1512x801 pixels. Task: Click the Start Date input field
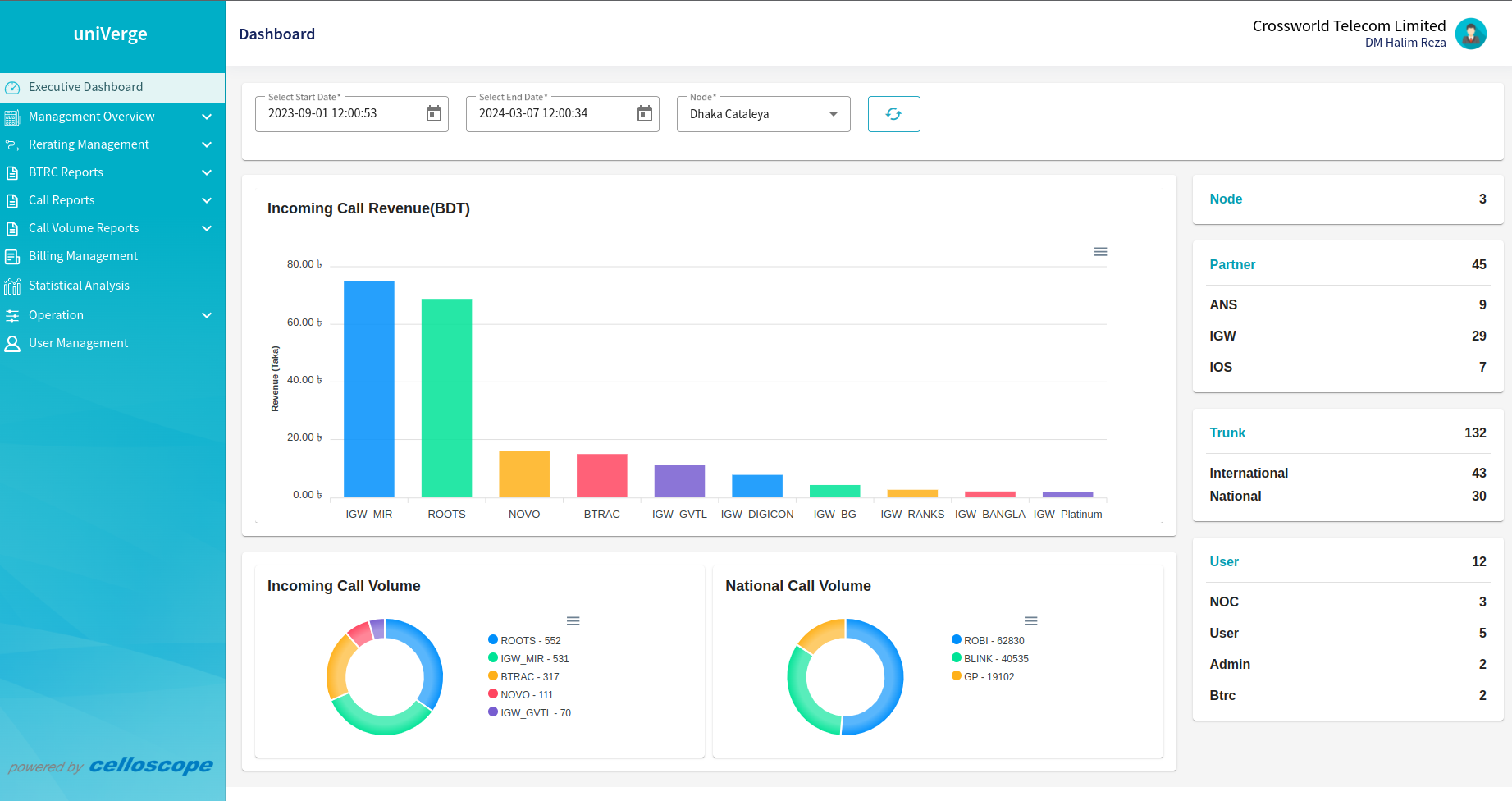tap(351, 114)
